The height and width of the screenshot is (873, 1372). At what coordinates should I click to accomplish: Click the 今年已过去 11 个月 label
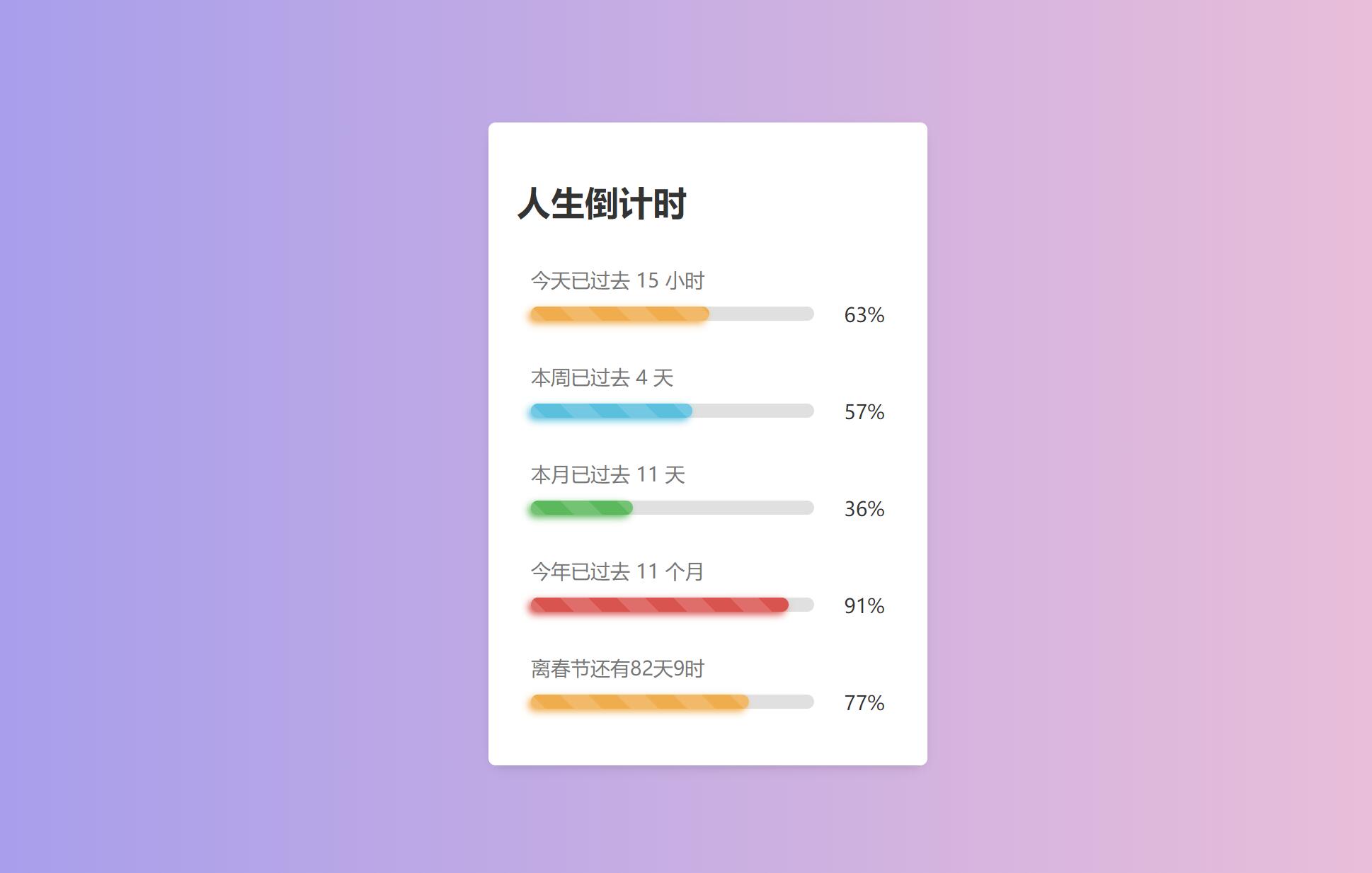617,571
